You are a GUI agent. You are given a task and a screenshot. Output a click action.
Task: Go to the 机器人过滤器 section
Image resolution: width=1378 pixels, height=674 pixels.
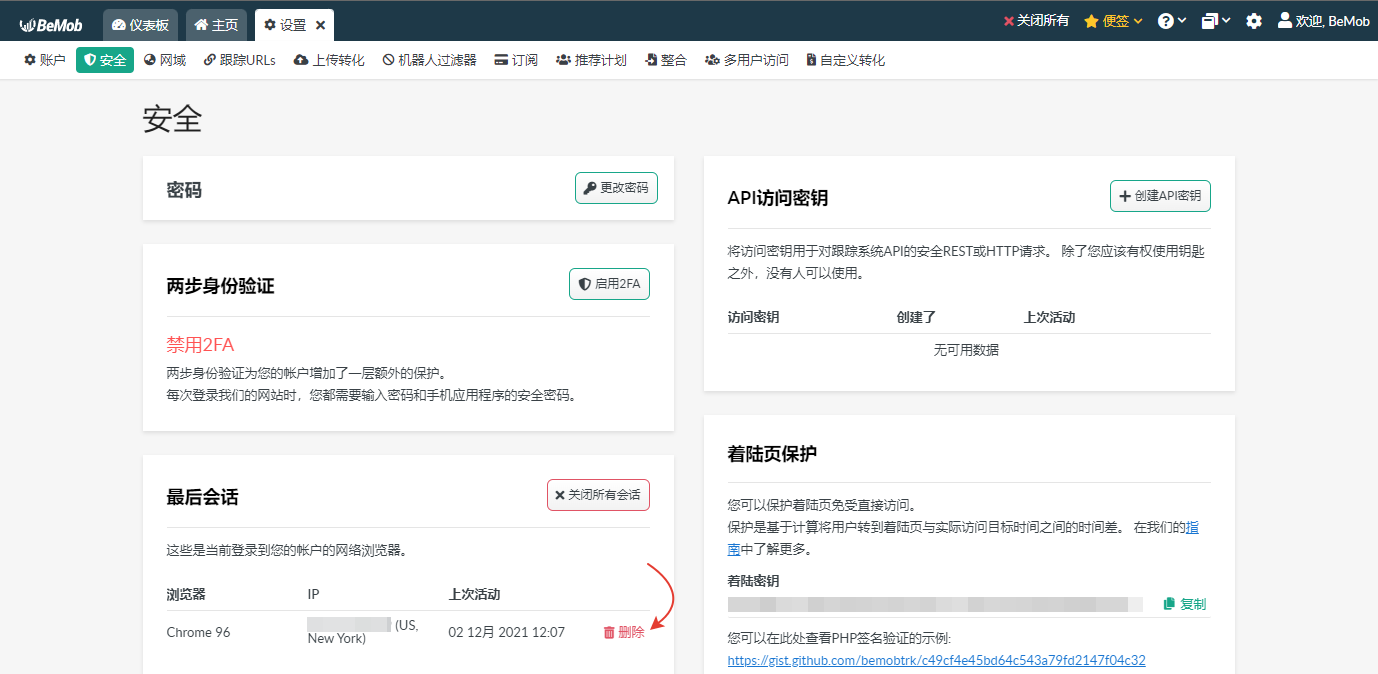coord(429,60)
